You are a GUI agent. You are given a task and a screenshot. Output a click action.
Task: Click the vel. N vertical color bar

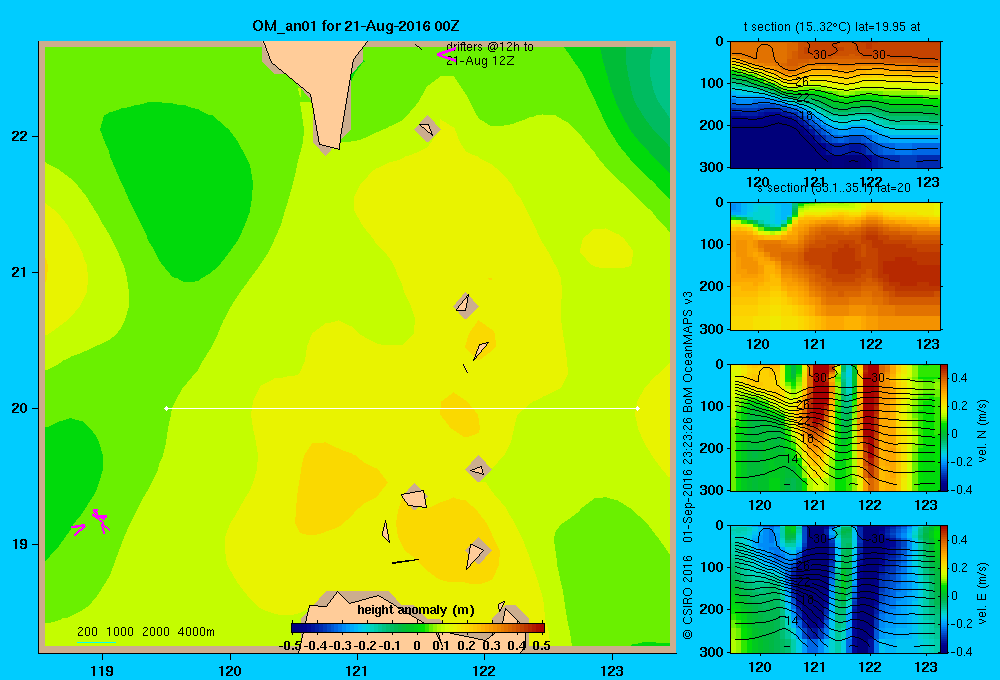tap(945, 427)
